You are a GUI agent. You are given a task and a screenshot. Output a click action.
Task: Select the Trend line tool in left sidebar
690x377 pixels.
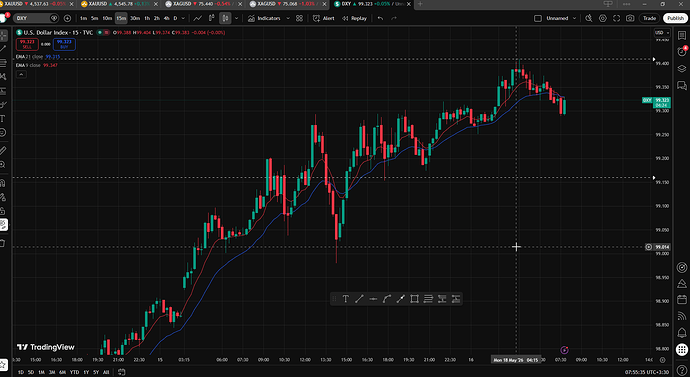pos(4,48)
